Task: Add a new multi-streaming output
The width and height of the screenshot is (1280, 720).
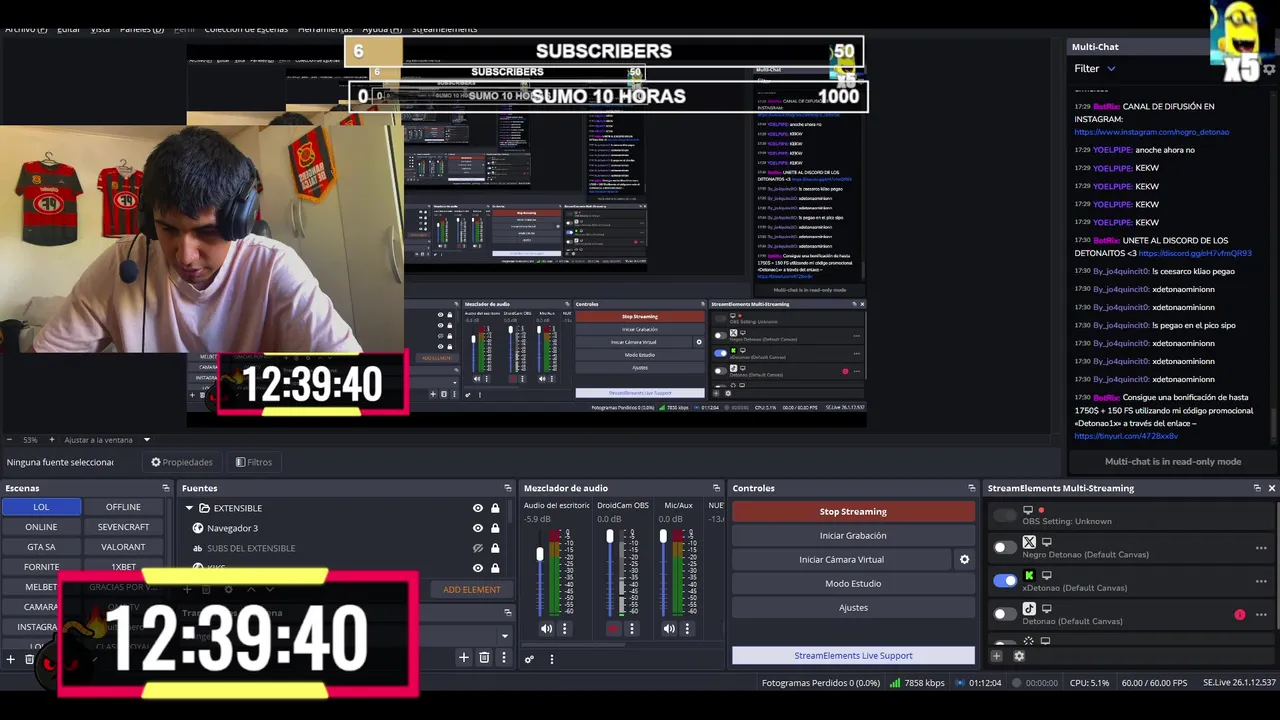Action: (996, 656)
